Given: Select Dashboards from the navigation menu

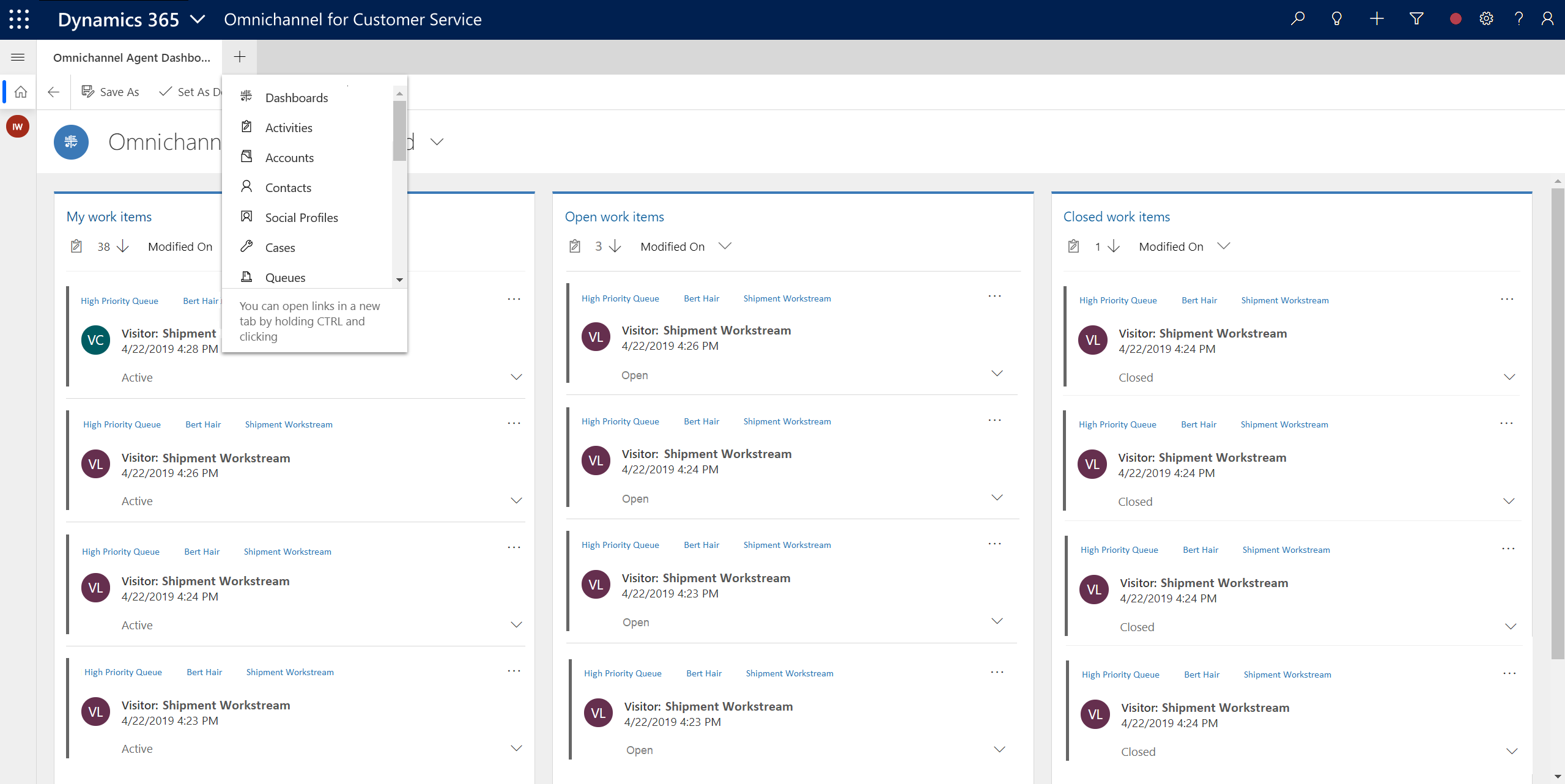Looking at the screenshot, I should 296,97.
